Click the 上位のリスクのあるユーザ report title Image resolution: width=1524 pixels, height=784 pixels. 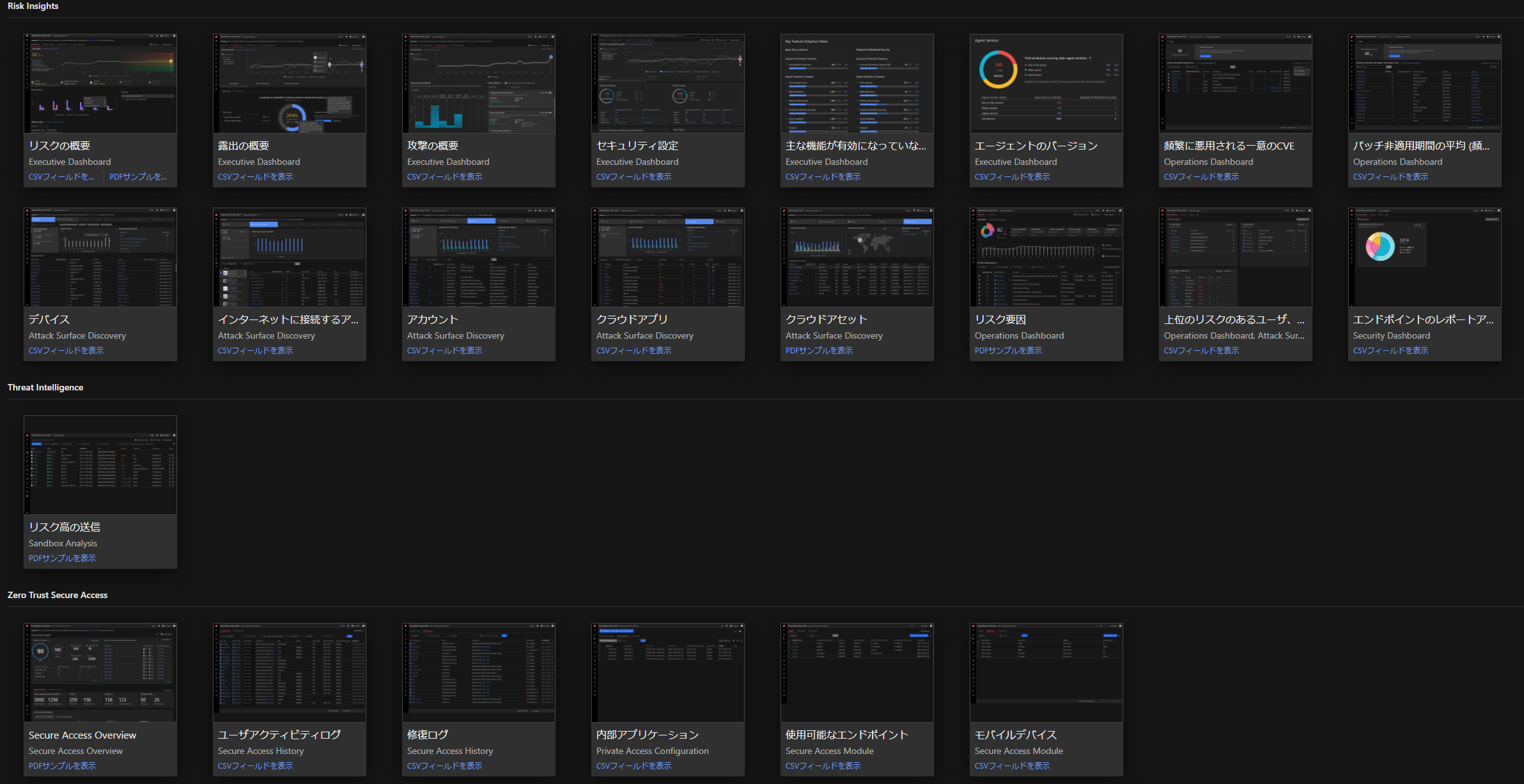pos(1234,319)
